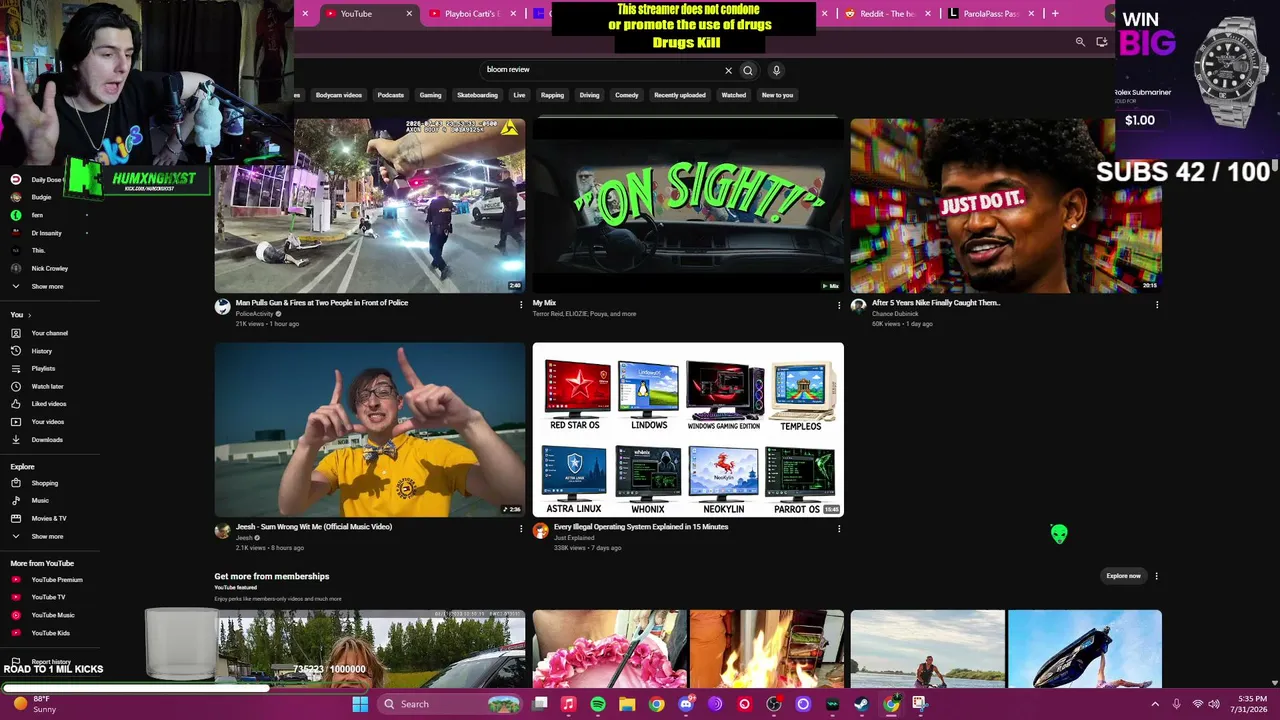Open Budgie subscription channel

pyautogui.click(x=41, y=197)
